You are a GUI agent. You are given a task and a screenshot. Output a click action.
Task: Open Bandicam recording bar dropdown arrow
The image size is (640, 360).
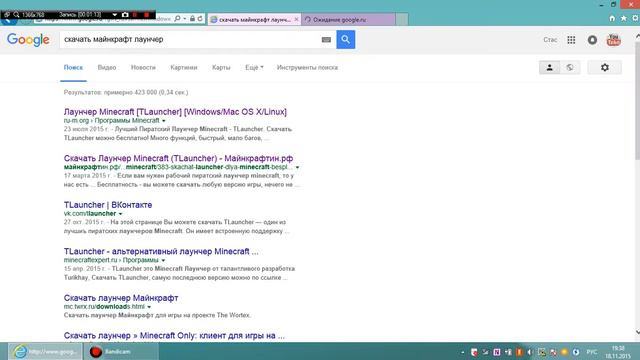[115, 15]
